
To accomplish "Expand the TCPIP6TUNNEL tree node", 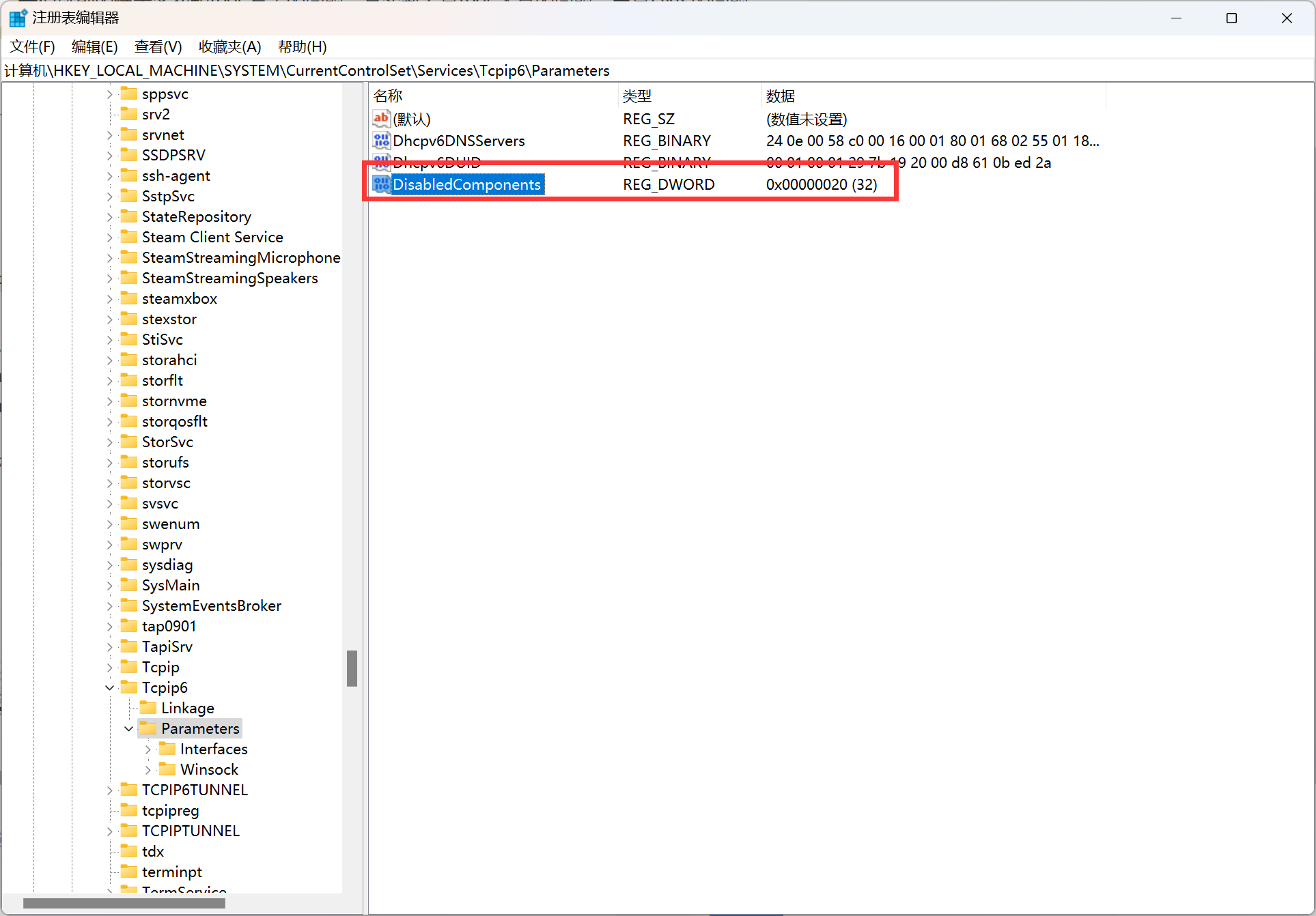I will click(110, 790).
